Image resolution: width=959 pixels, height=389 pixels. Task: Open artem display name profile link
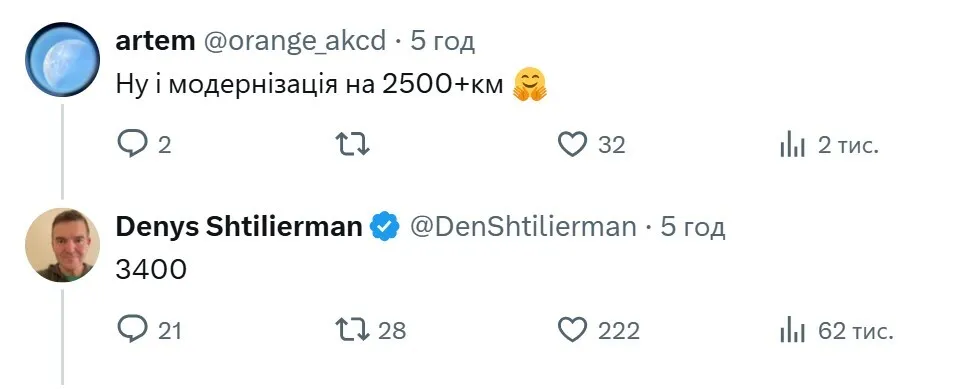155,42
